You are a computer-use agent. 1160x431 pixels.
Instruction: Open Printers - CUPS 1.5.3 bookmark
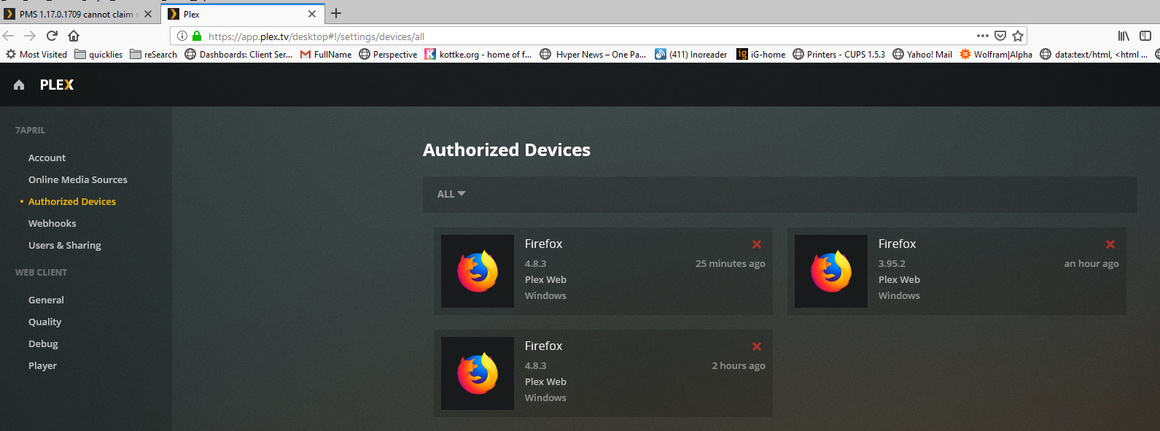(839, 54)
